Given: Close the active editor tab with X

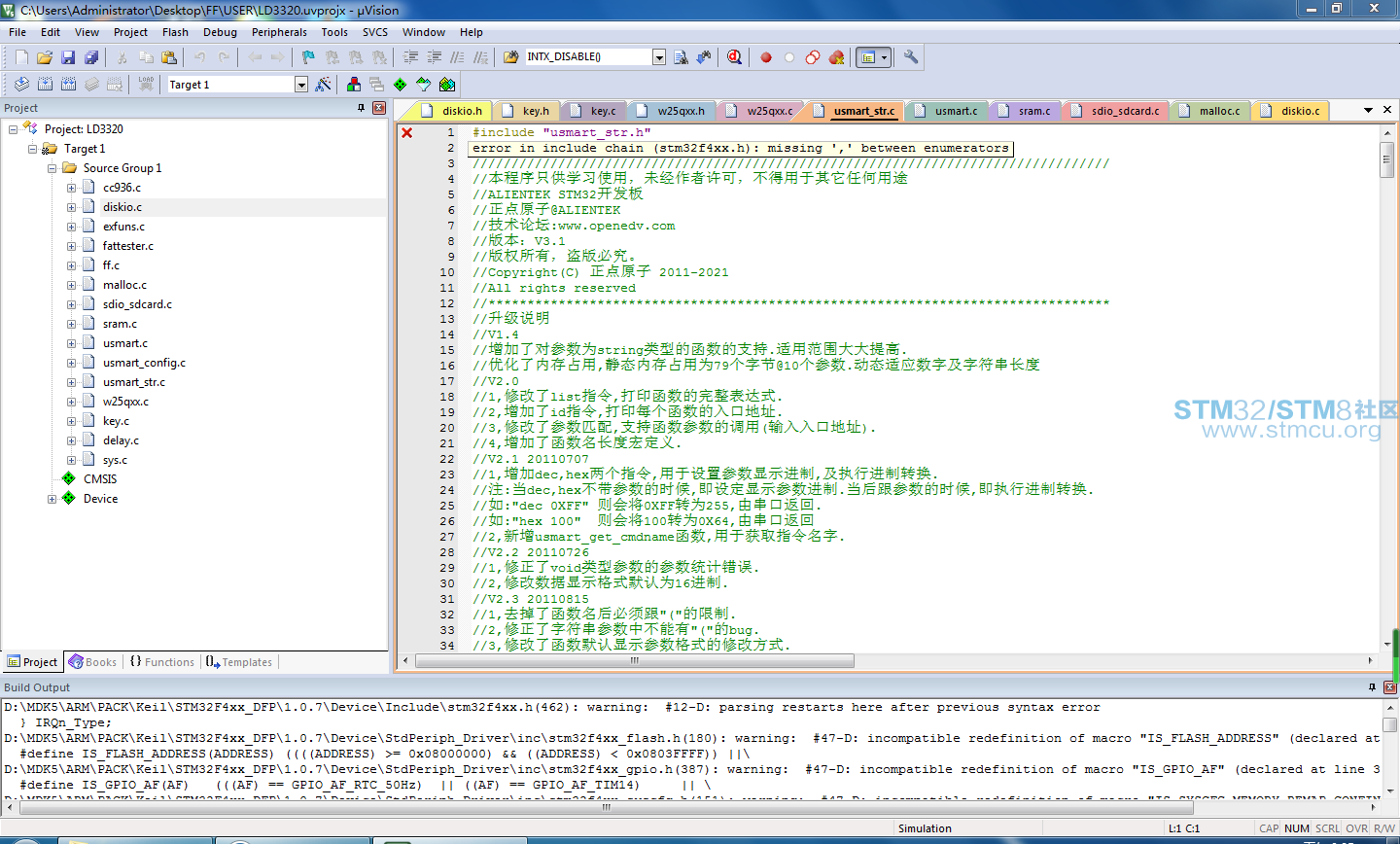Looking at the screenshot, I should point(1387,110).
